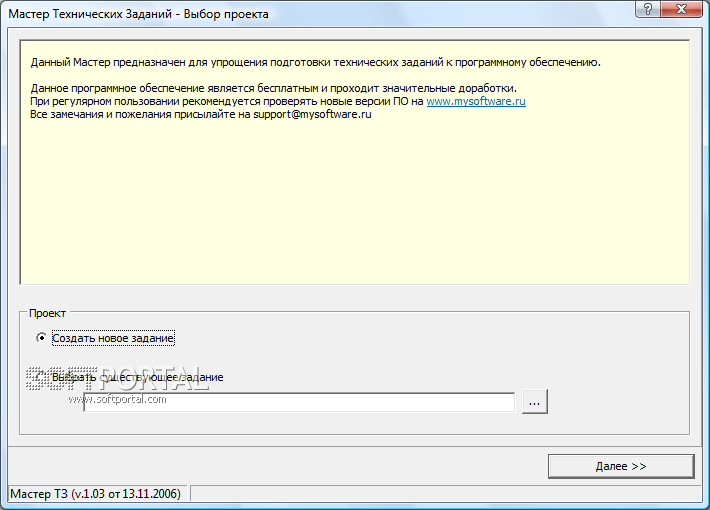
Task: Click the Далее >> button
Action: [620, 466]
